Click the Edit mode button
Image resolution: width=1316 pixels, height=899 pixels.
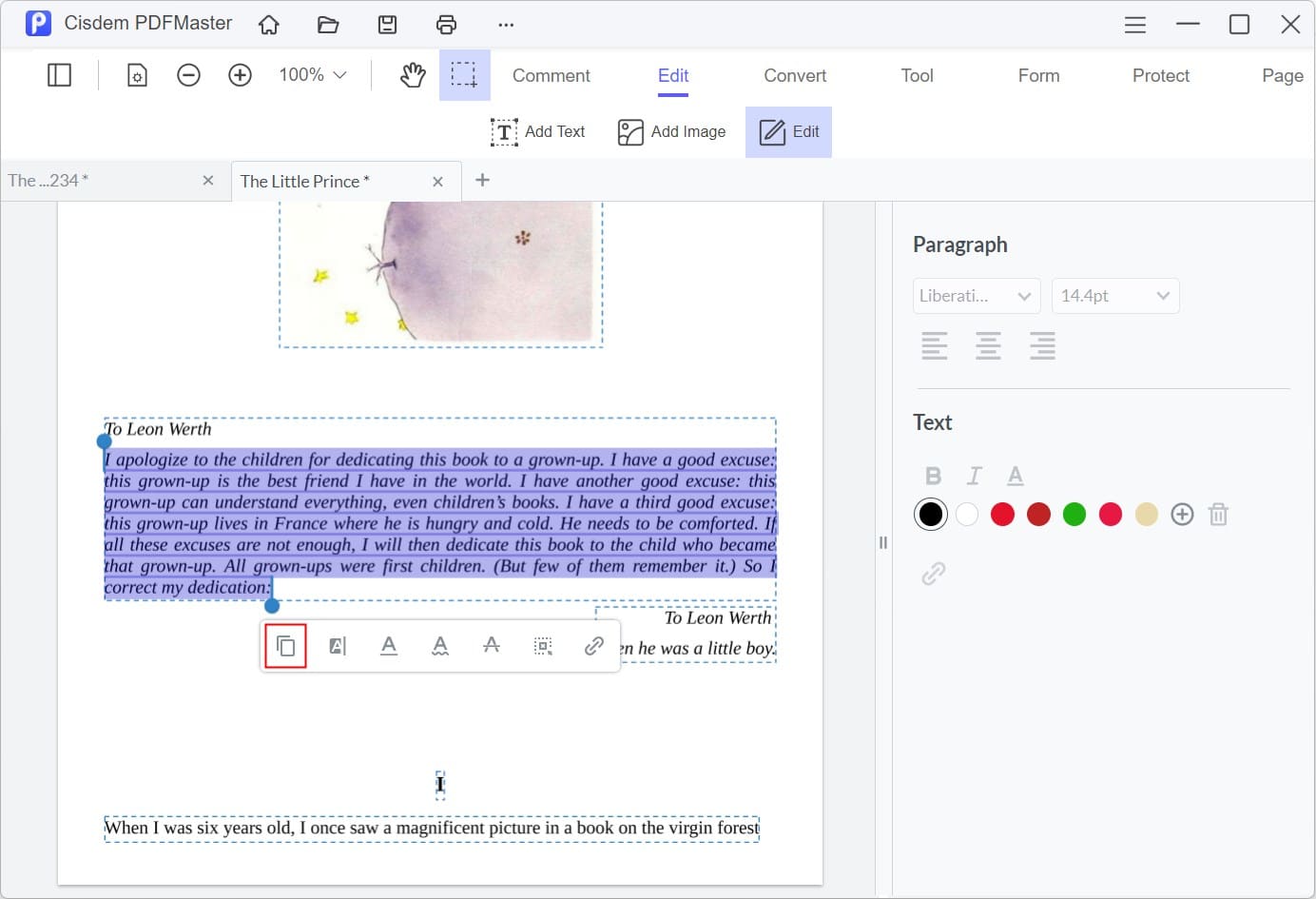(788, 132)
